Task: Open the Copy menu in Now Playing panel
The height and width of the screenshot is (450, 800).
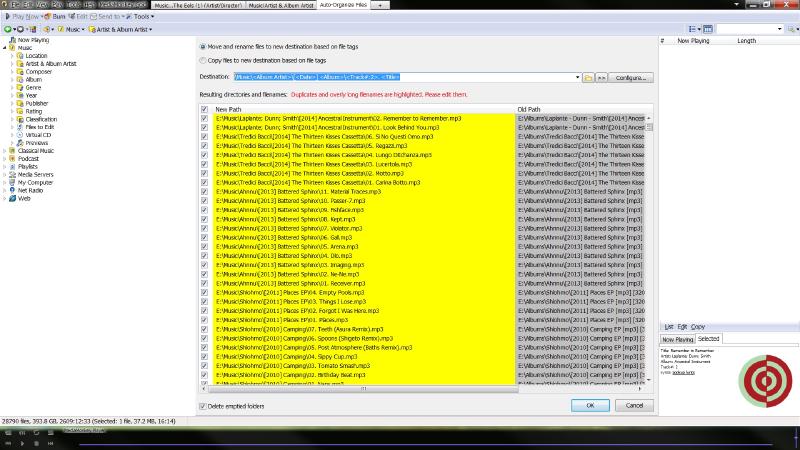Action: 697,327
